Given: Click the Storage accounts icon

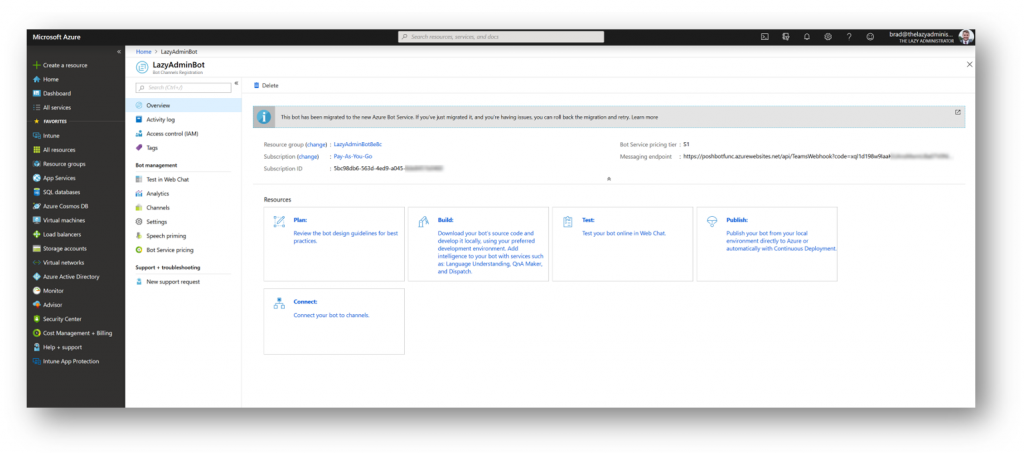Looking at the screenshot, I should click(x=37, y=249).
